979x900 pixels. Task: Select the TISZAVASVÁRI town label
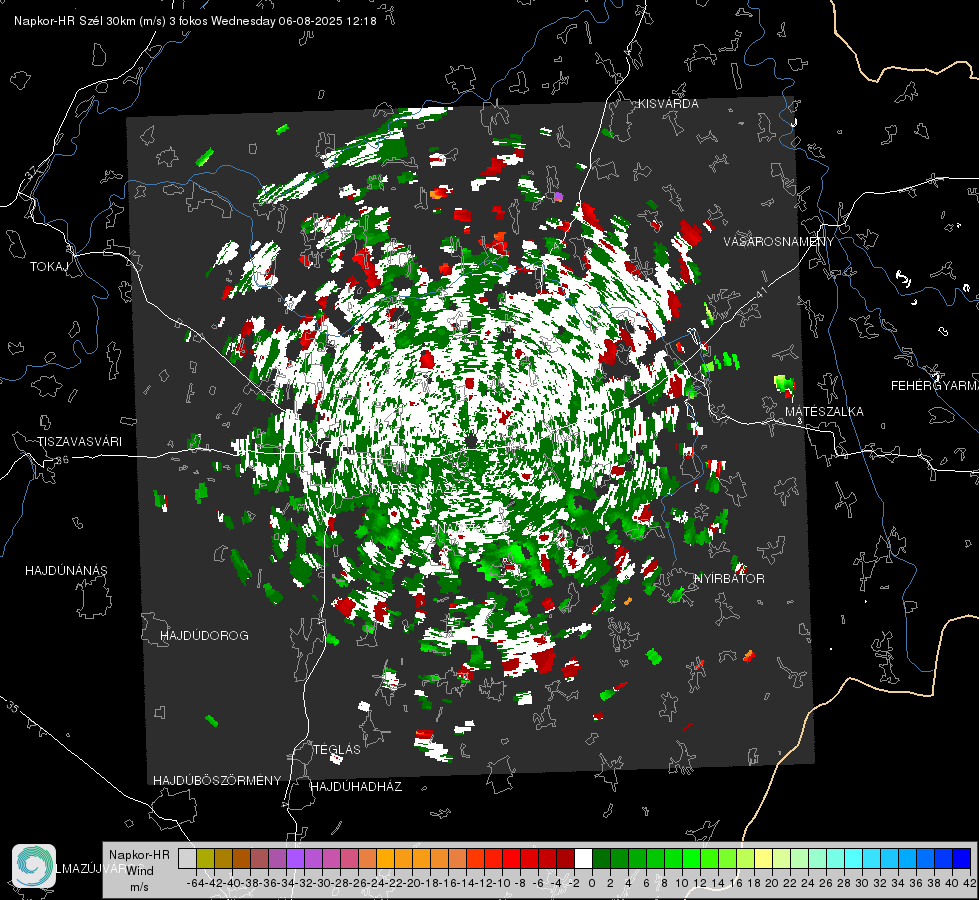tap(79, 442)
